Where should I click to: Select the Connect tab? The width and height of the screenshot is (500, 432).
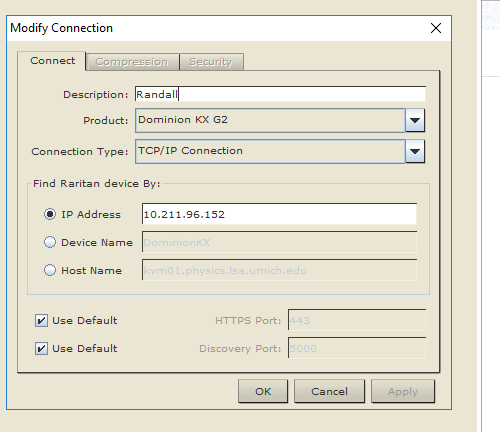click(x=52, y=61)
